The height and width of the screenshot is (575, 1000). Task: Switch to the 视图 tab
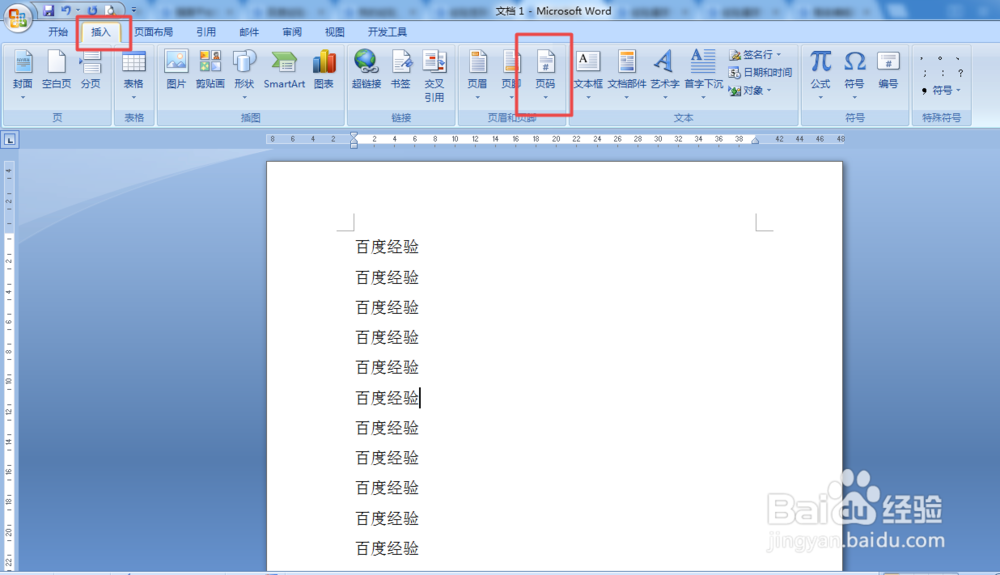[334, 32]
